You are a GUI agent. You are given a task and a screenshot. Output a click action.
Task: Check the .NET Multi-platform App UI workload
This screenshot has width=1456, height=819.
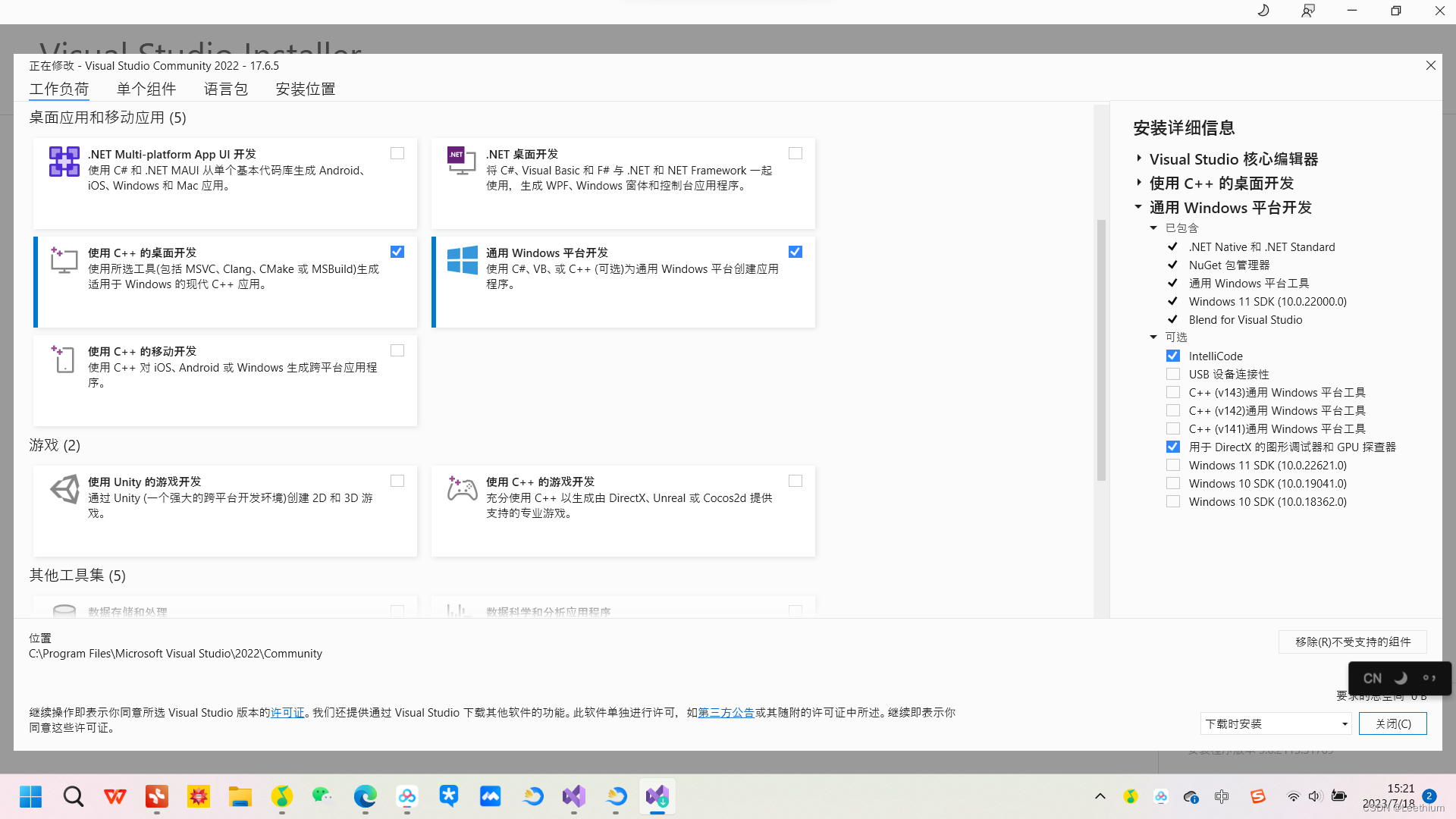[x=397, y=153]
